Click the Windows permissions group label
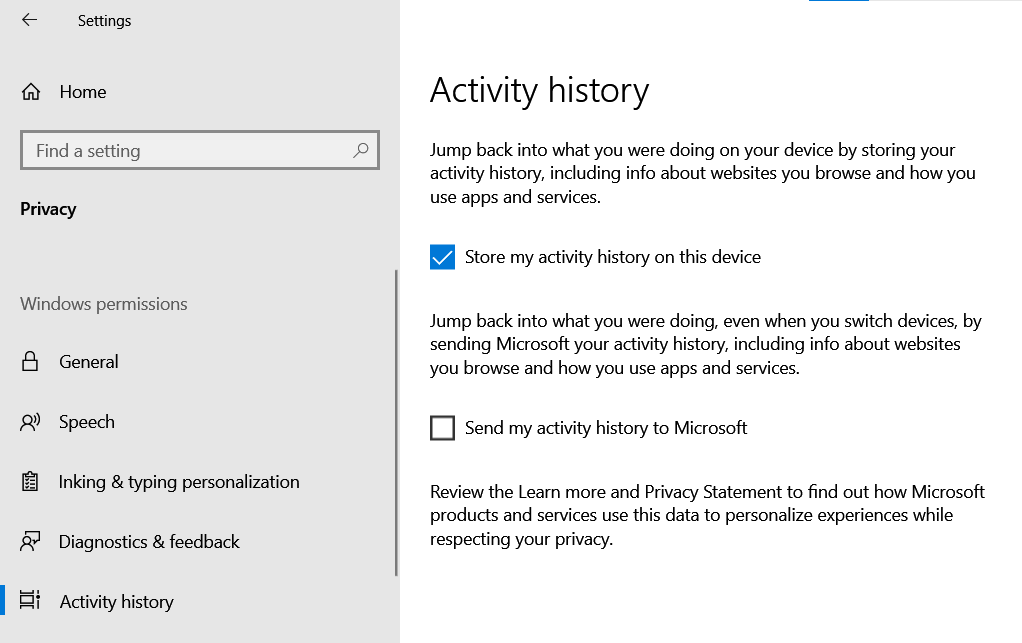Screen dimensions: 1022x643 [x=104, y=304]
